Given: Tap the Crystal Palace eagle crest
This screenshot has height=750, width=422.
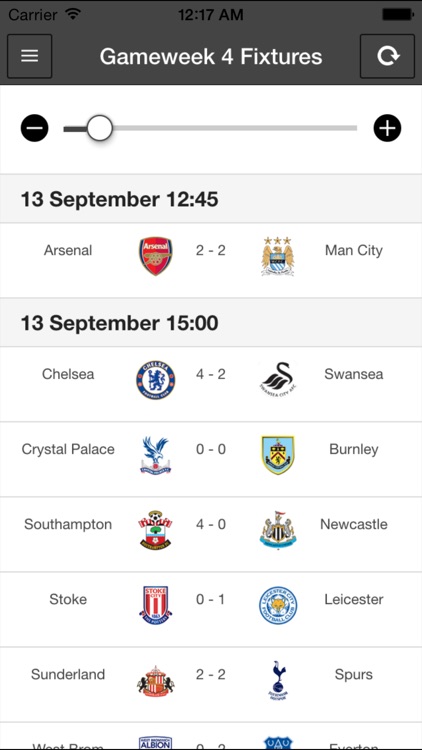Looking at the screenshot, I should 155,455.
